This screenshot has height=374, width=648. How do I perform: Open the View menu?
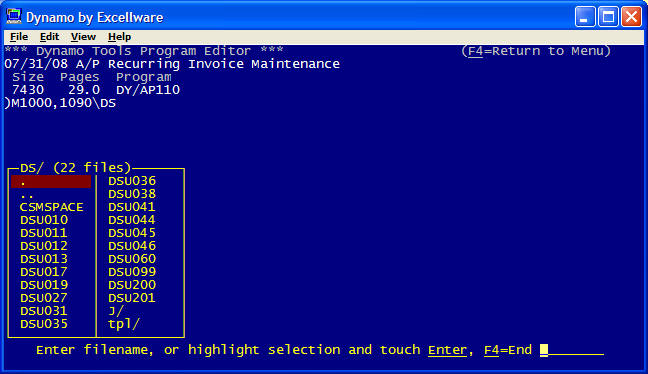click(x=83, y=37)
